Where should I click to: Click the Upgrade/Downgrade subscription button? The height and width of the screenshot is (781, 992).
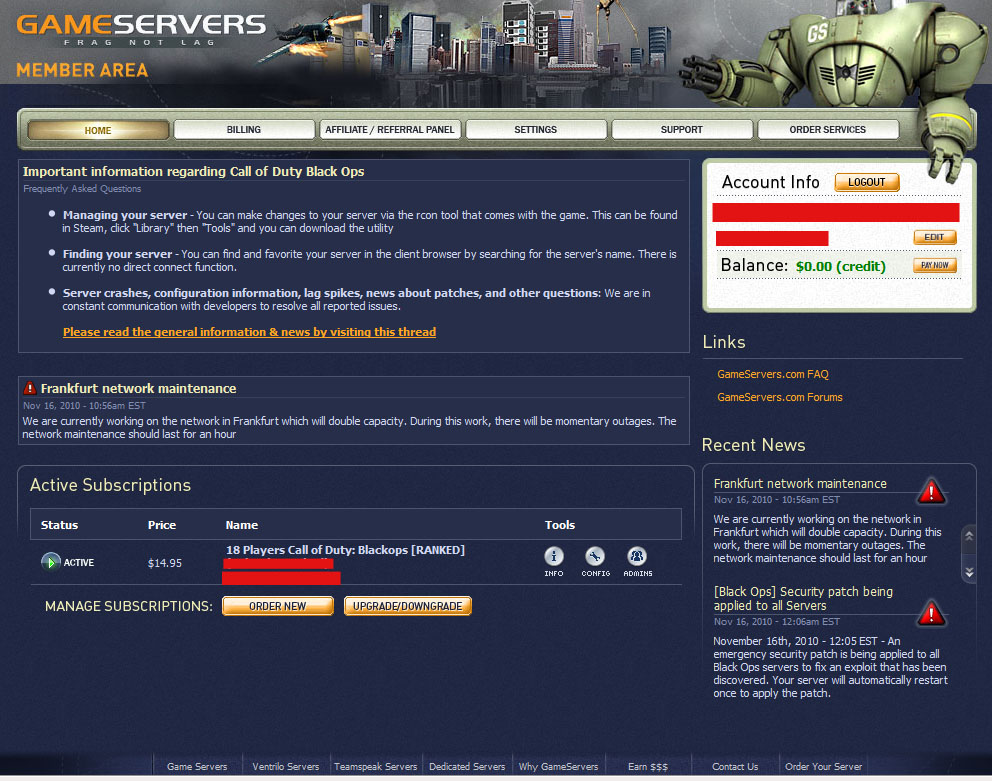pos(407,606)
